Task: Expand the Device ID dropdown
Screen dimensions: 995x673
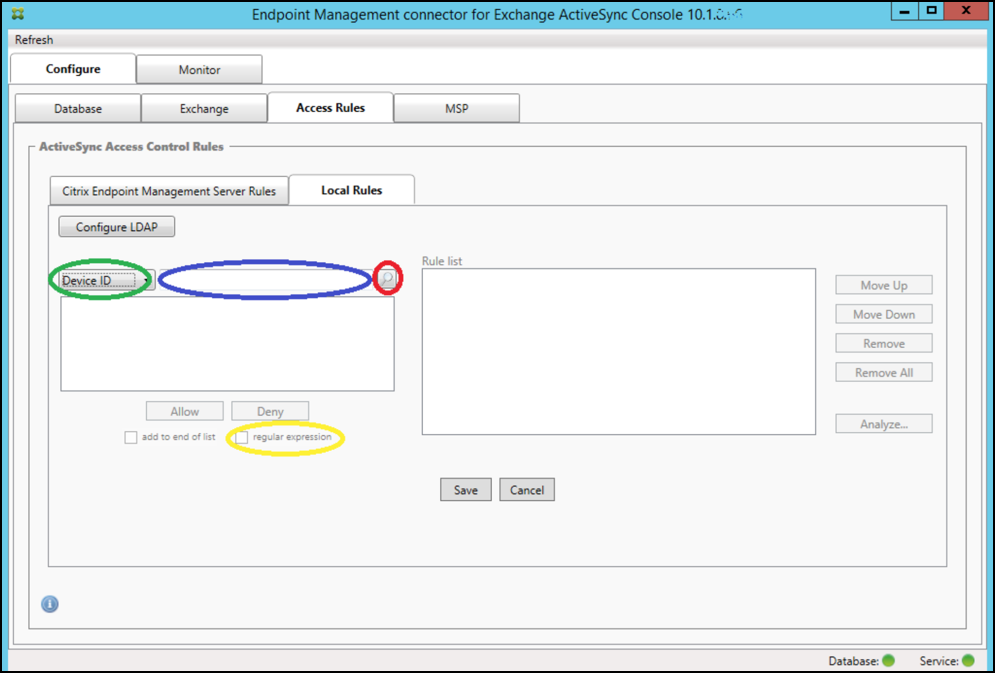Action: [107, 280]
